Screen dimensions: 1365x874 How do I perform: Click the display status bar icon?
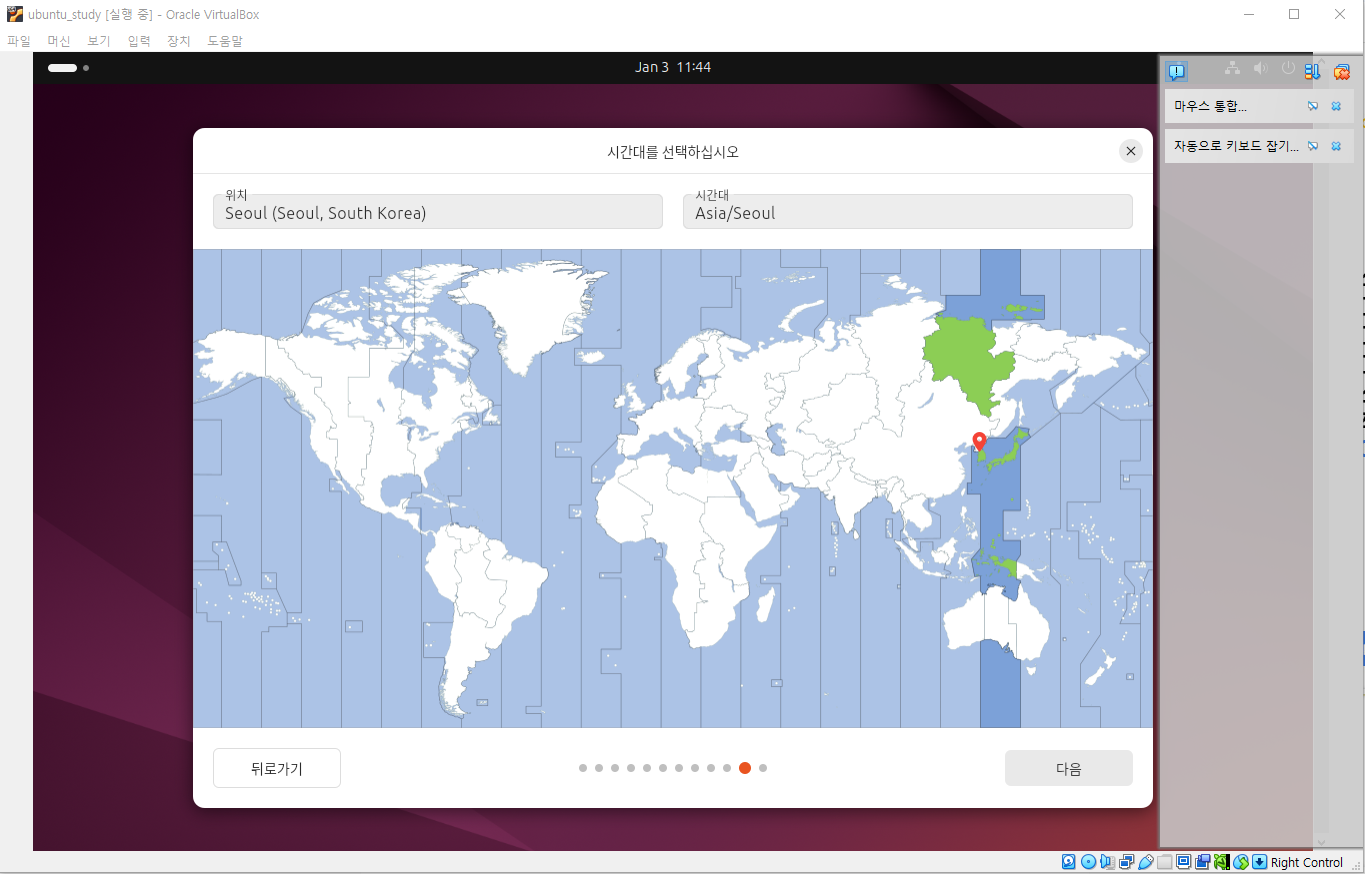point(1183,862)
